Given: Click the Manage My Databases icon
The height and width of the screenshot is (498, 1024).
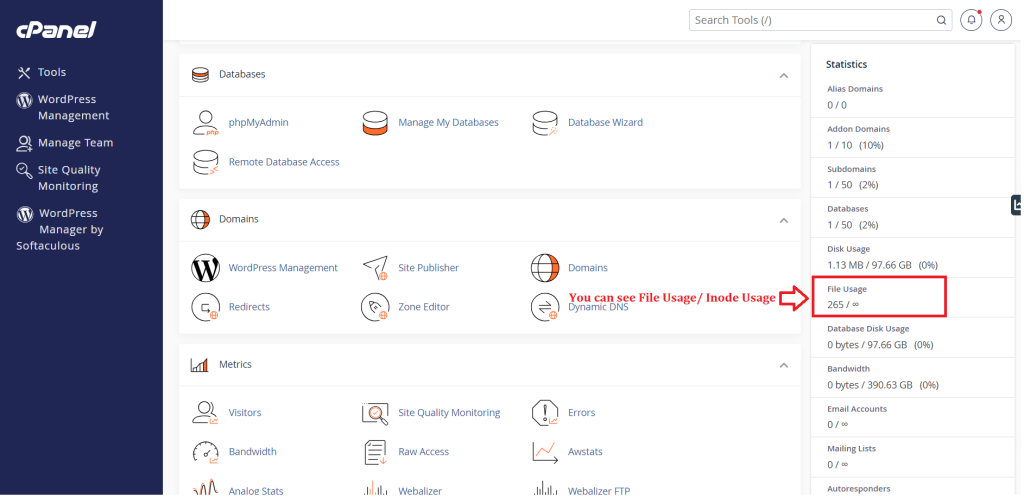Looking at the screenshot, I should pos(376,123).
